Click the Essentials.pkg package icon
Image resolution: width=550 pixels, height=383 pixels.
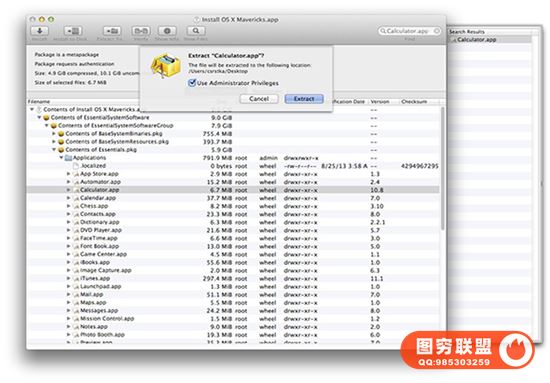coord(61,150)
